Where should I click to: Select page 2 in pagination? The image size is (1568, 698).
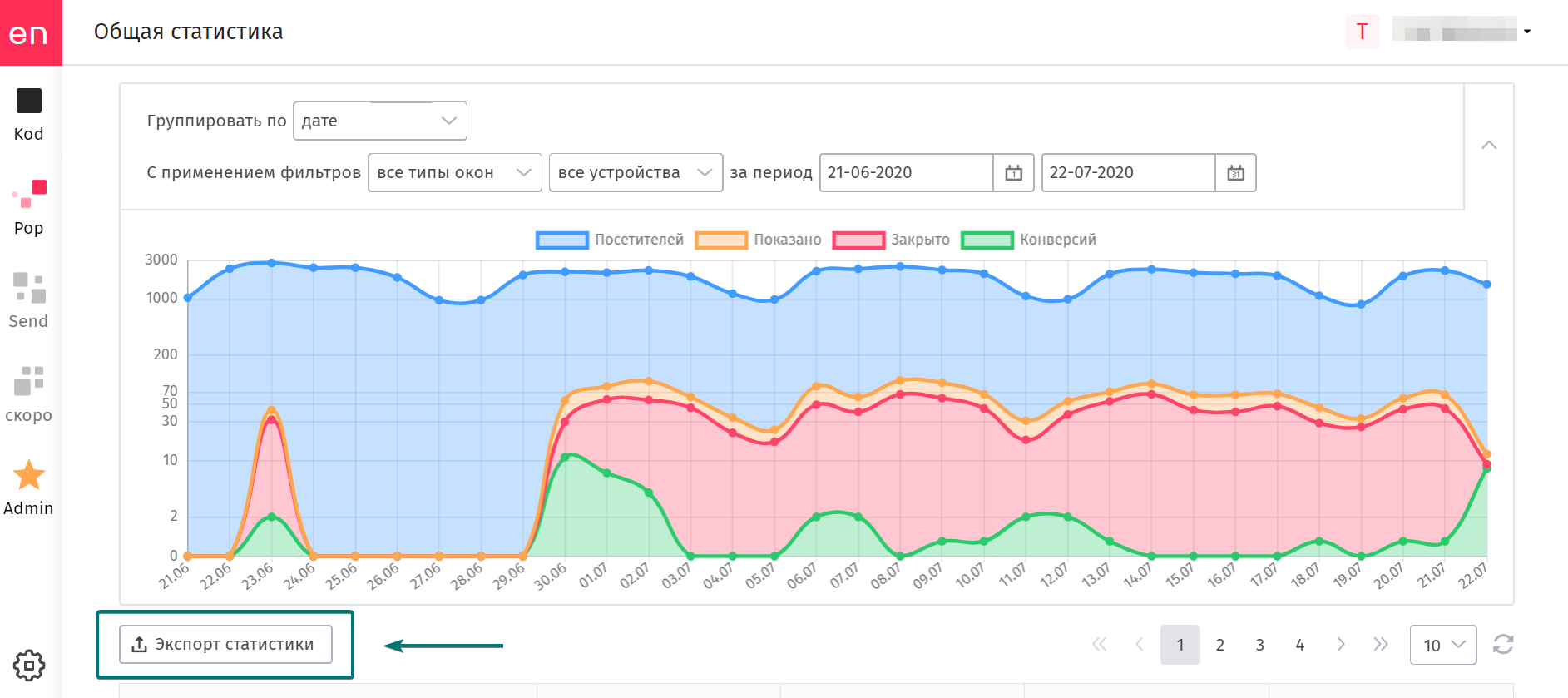click(x=1220, y=645)
